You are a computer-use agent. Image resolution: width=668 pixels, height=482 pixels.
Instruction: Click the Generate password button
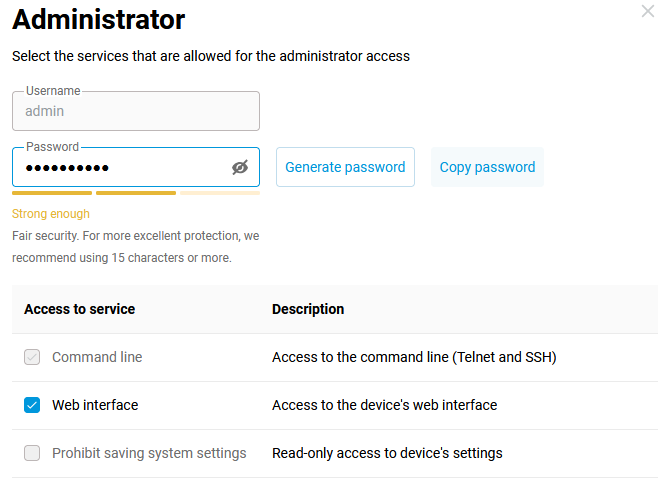(345, 167)
